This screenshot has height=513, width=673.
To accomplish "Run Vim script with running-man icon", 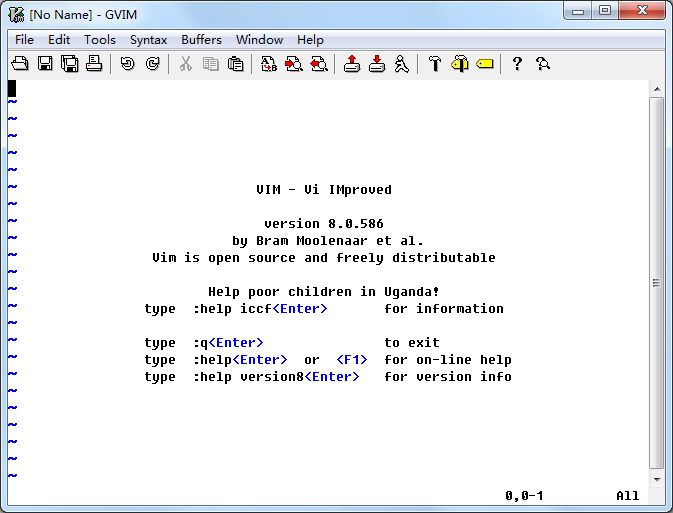I will point(401,64).
